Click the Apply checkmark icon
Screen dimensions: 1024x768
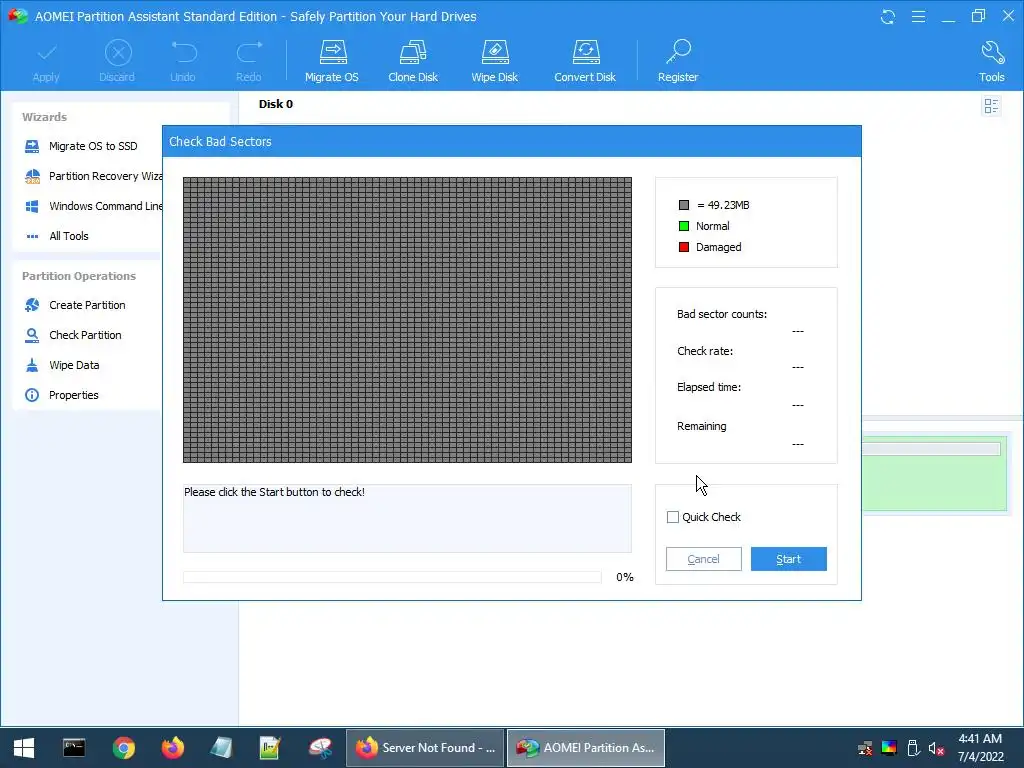click(x=46, y=52)
